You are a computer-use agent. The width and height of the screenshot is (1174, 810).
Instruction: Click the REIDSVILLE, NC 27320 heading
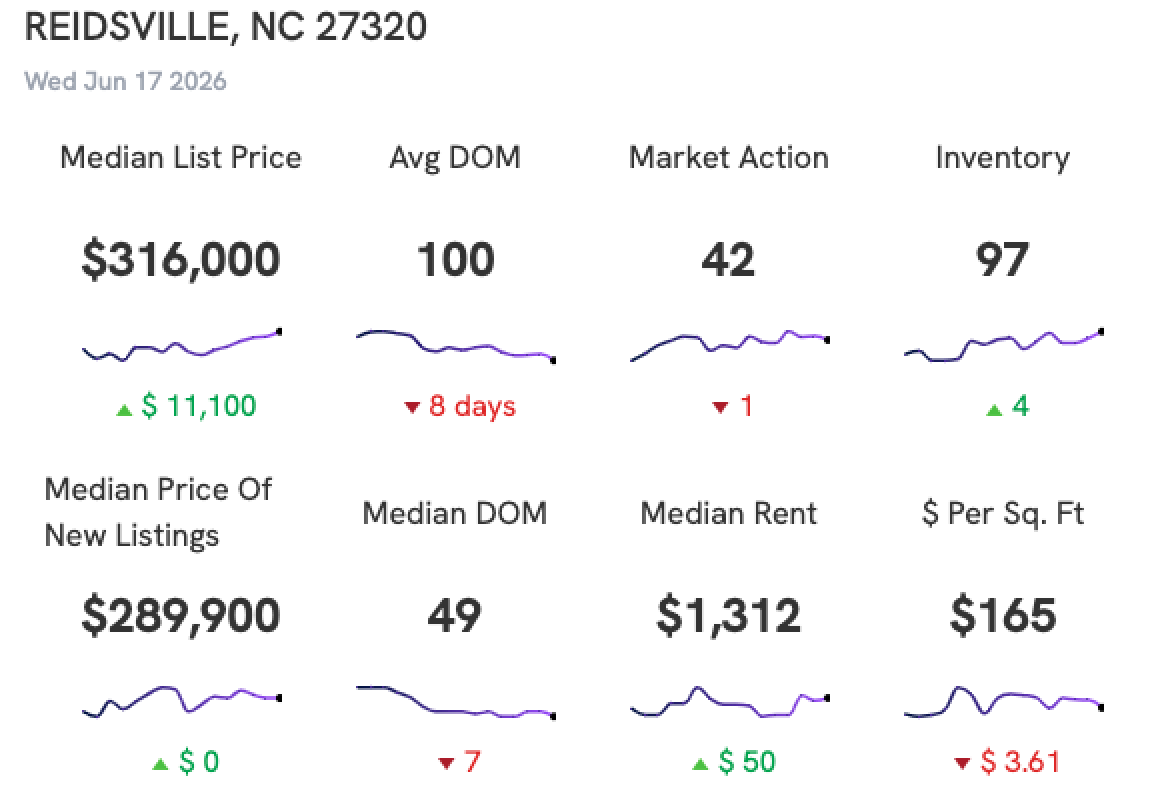(x=225, y=27)
